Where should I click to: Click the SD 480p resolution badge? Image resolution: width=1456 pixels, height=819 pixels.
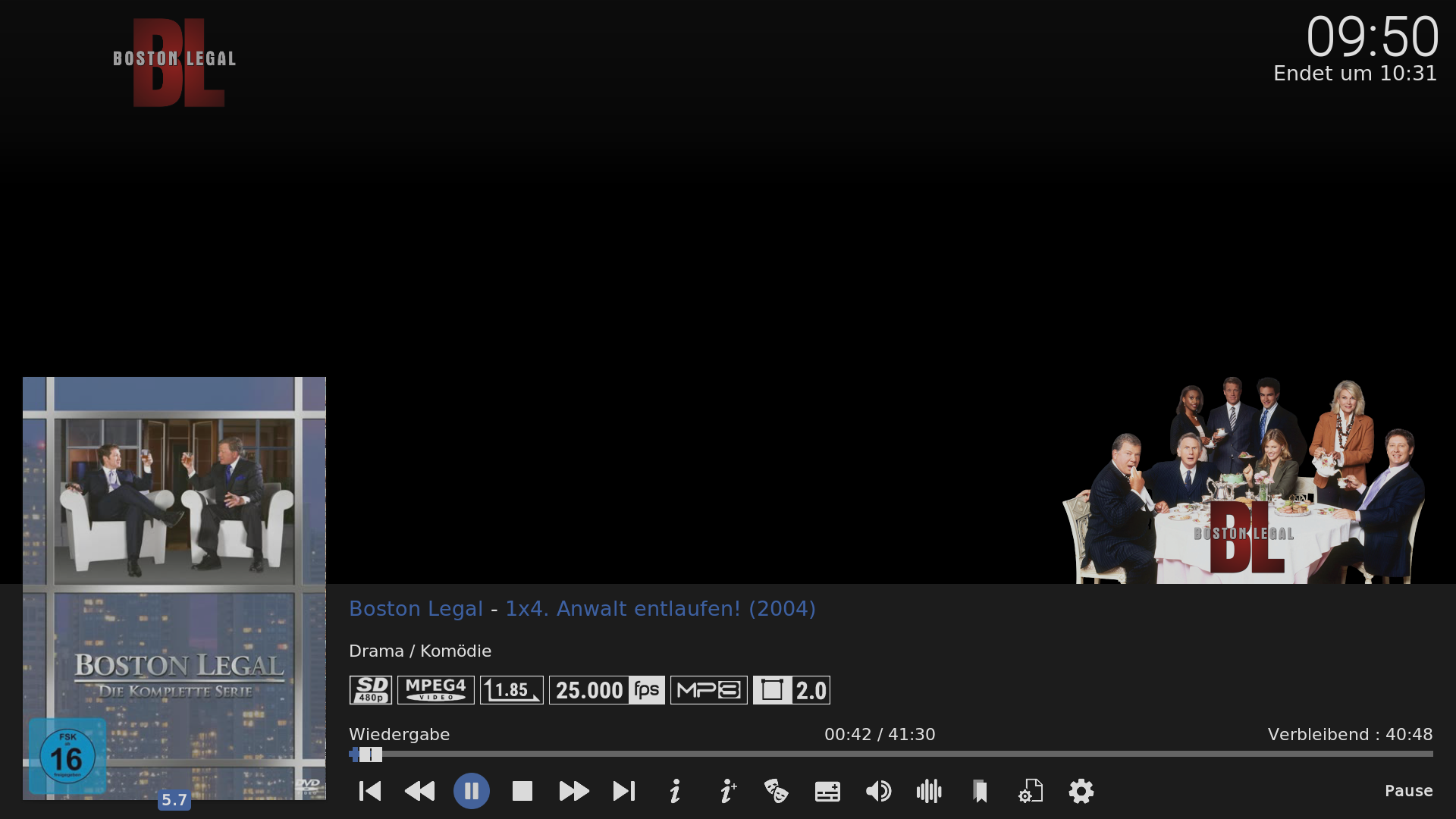[x=371, y=690]
